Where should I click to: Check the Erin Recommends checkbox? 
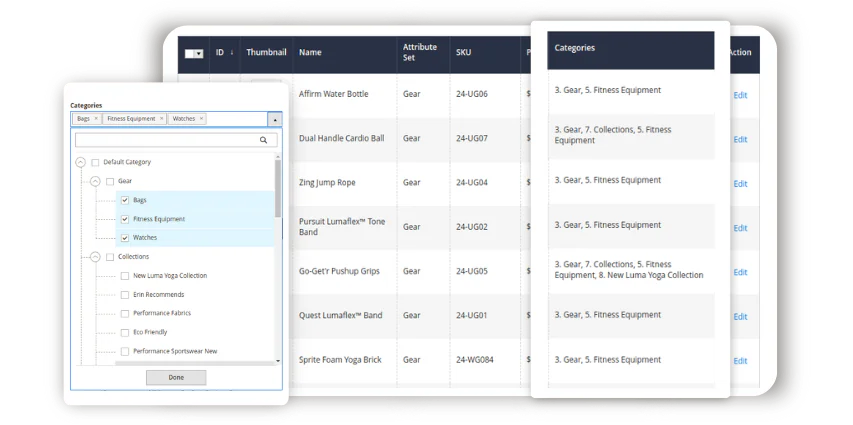click(125, 295)
